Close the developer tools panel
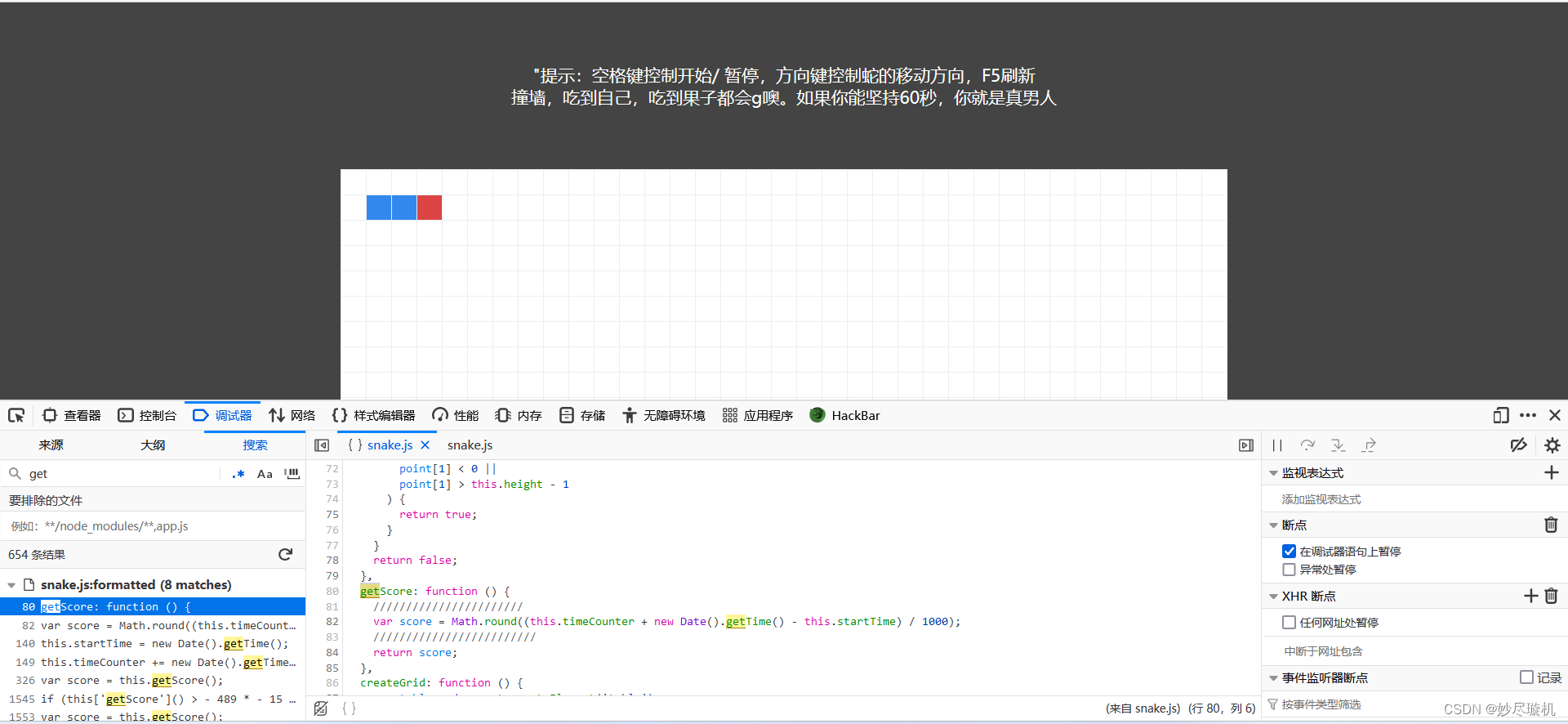This screenshot has height=724, width=1568. pos(1555,415)
